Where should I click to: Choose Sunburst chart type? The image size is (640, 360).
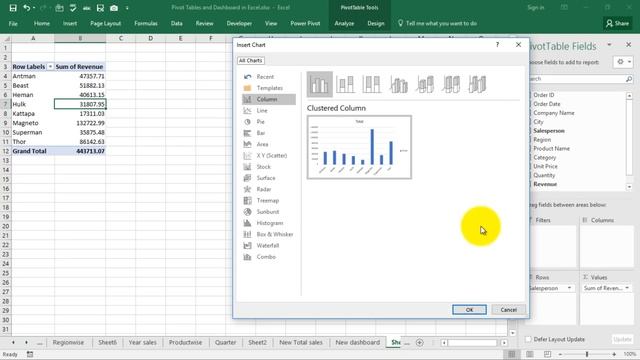[269, 211]
